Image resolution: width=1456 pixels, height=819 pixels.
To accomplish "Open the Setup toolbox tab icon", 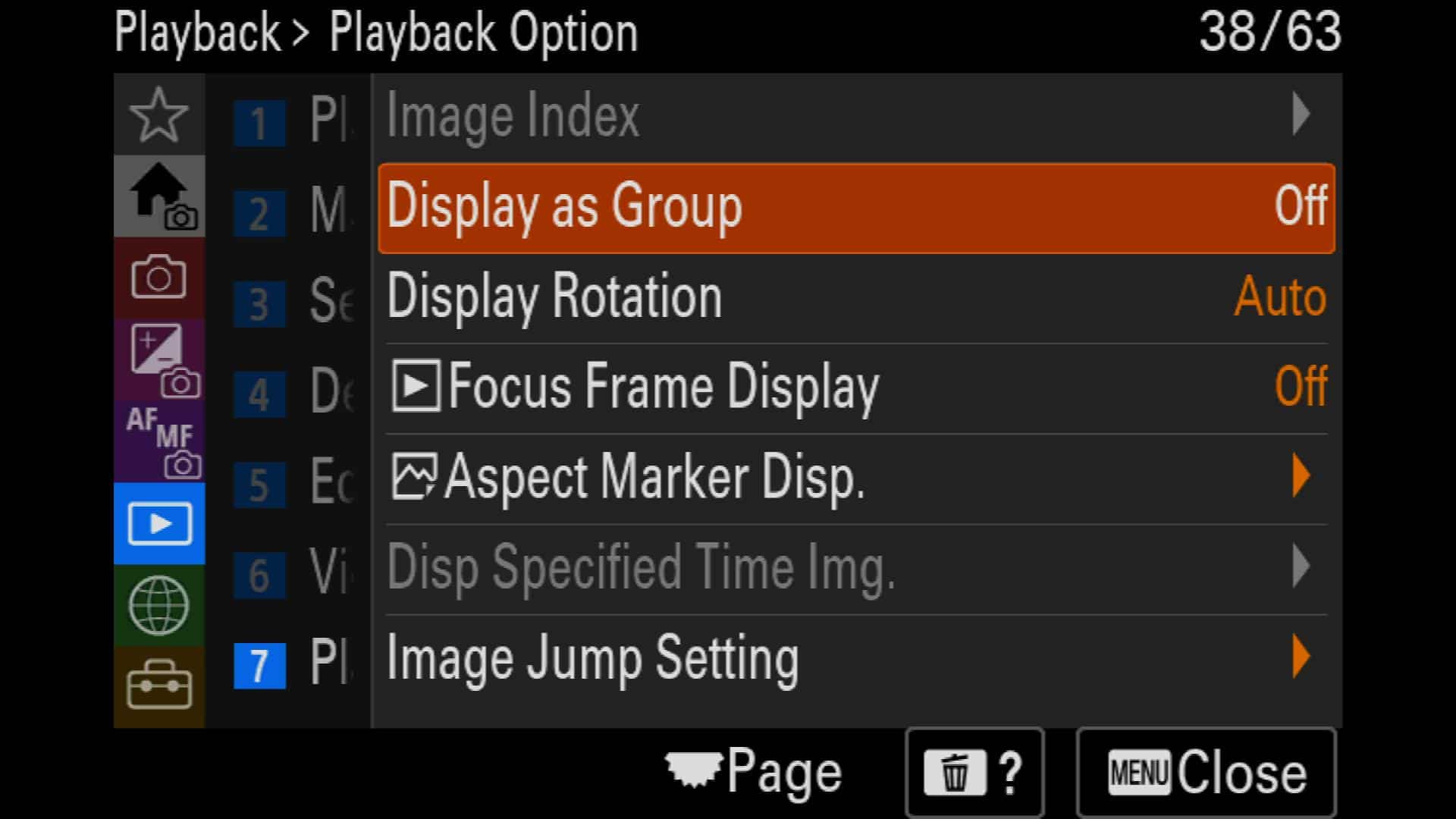I will coord(158,686).
